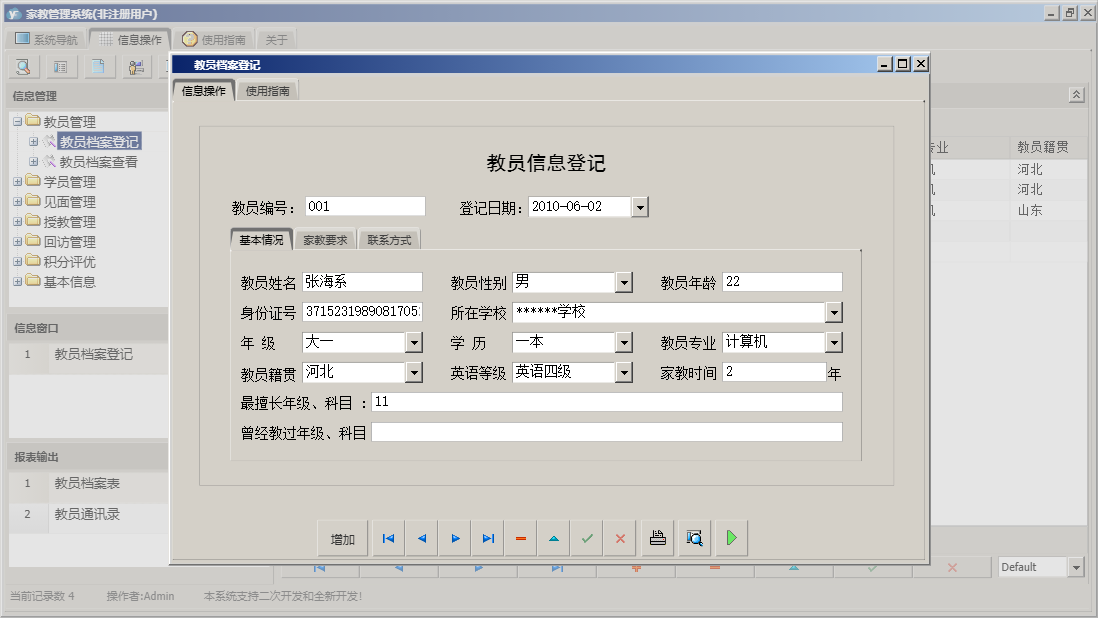
Task: Open the Default style combo box
Action: coord(1078,566)
